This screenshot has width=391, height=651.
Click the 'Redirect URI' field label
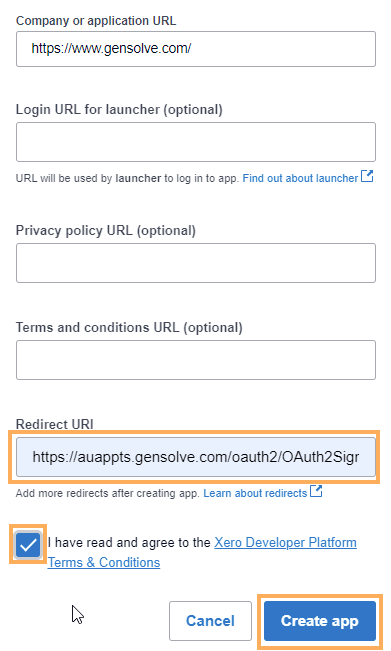(54, 424)
